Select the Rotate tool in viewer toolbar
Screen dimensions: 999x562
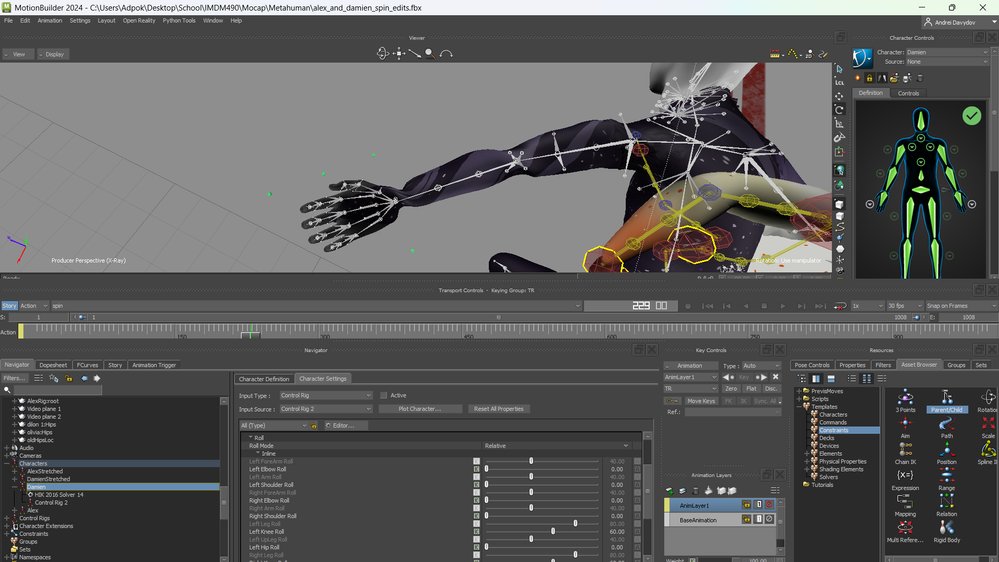(840, 110)
